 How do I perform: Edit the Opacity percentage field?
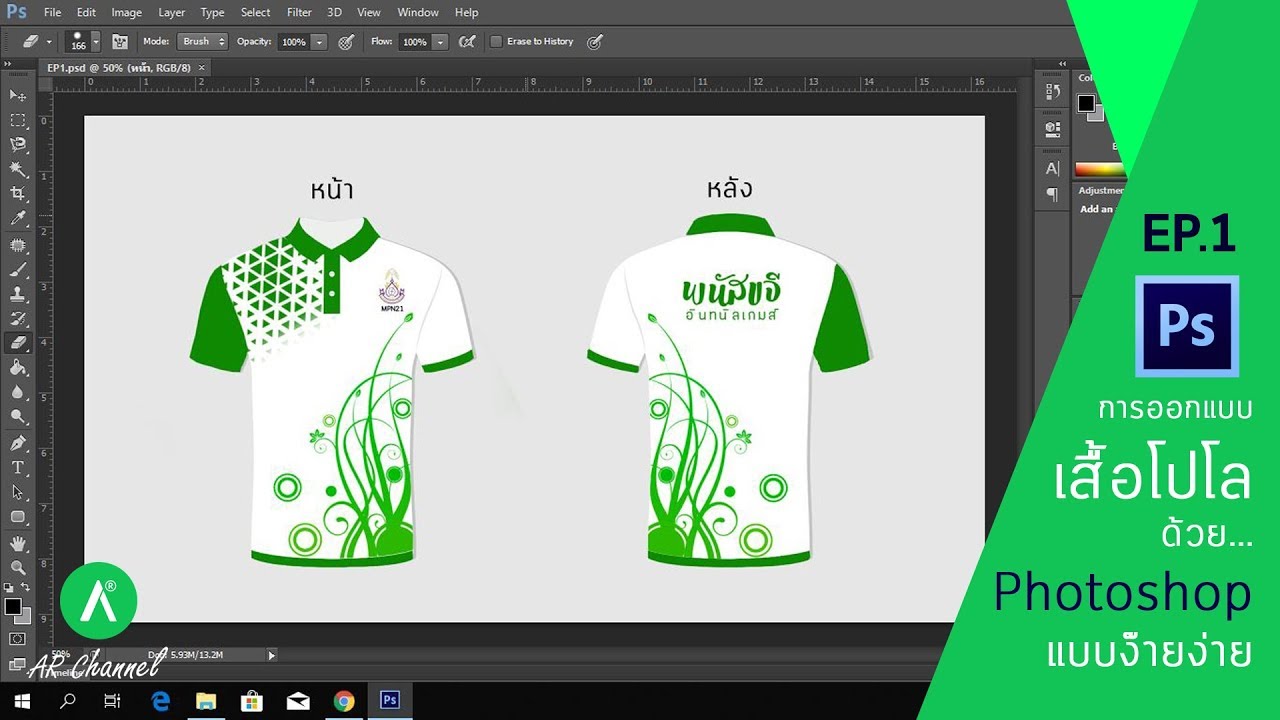(x=294, y=42)
